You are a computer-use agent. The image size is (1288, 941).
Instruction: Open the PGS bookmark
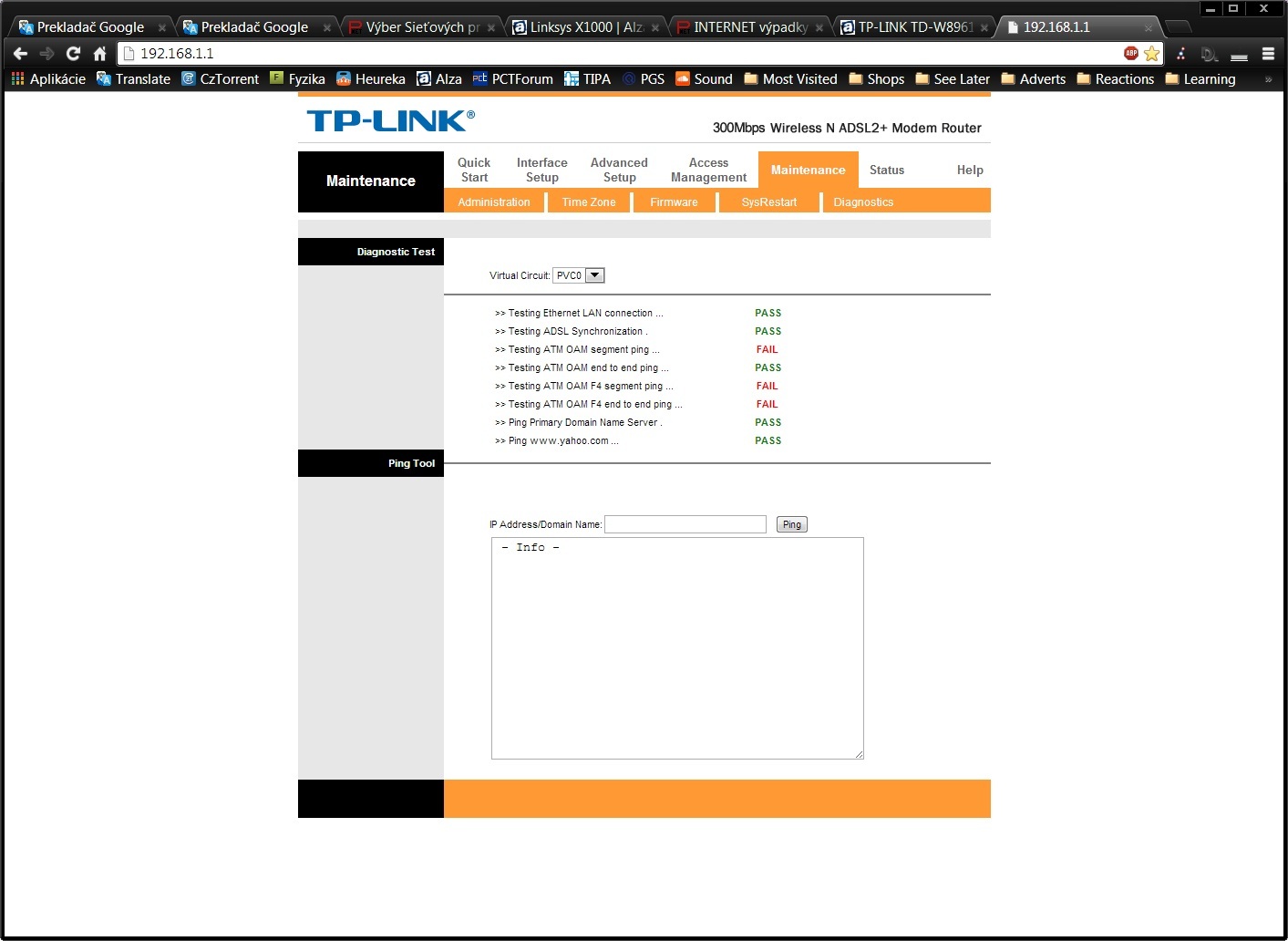click(x=644, y=79)
